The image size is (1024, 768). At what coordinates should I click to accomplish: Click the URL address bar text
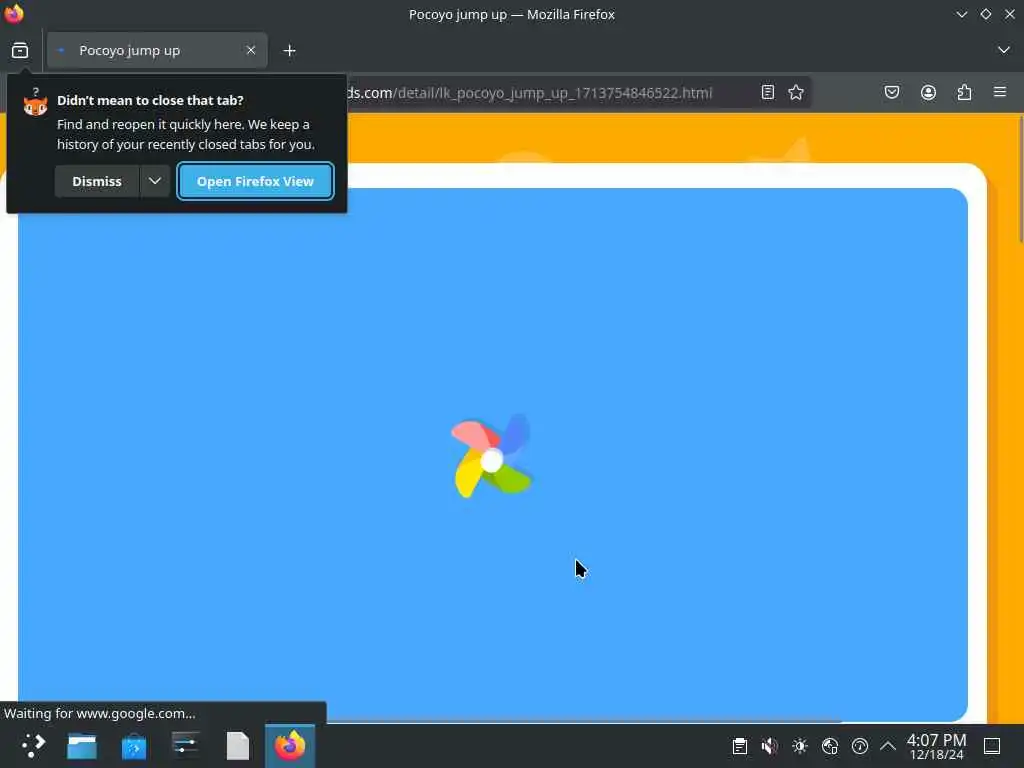coord(529,93)
